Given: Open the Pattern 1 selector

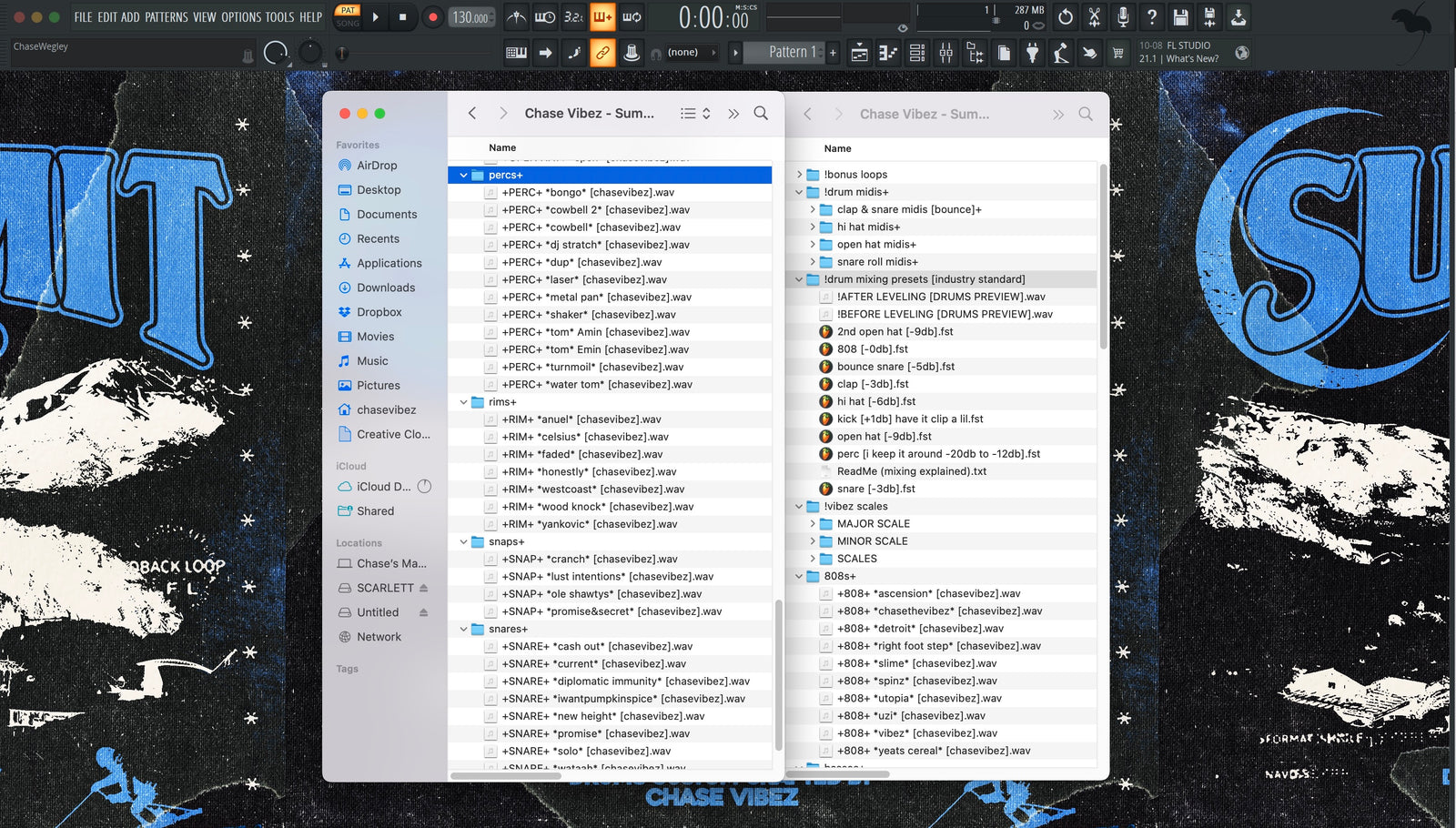Looking at the screenshot, I should [x=784, y=53].
